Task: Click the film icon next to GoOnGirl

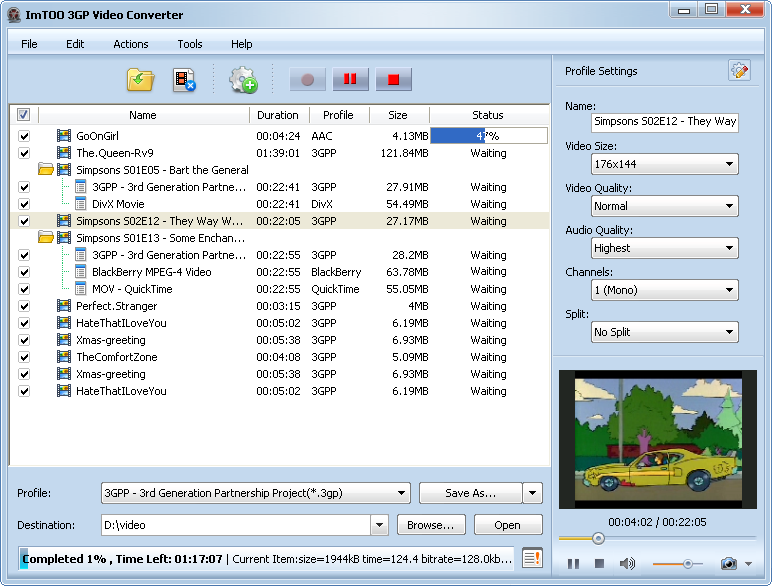Action: 64,135
